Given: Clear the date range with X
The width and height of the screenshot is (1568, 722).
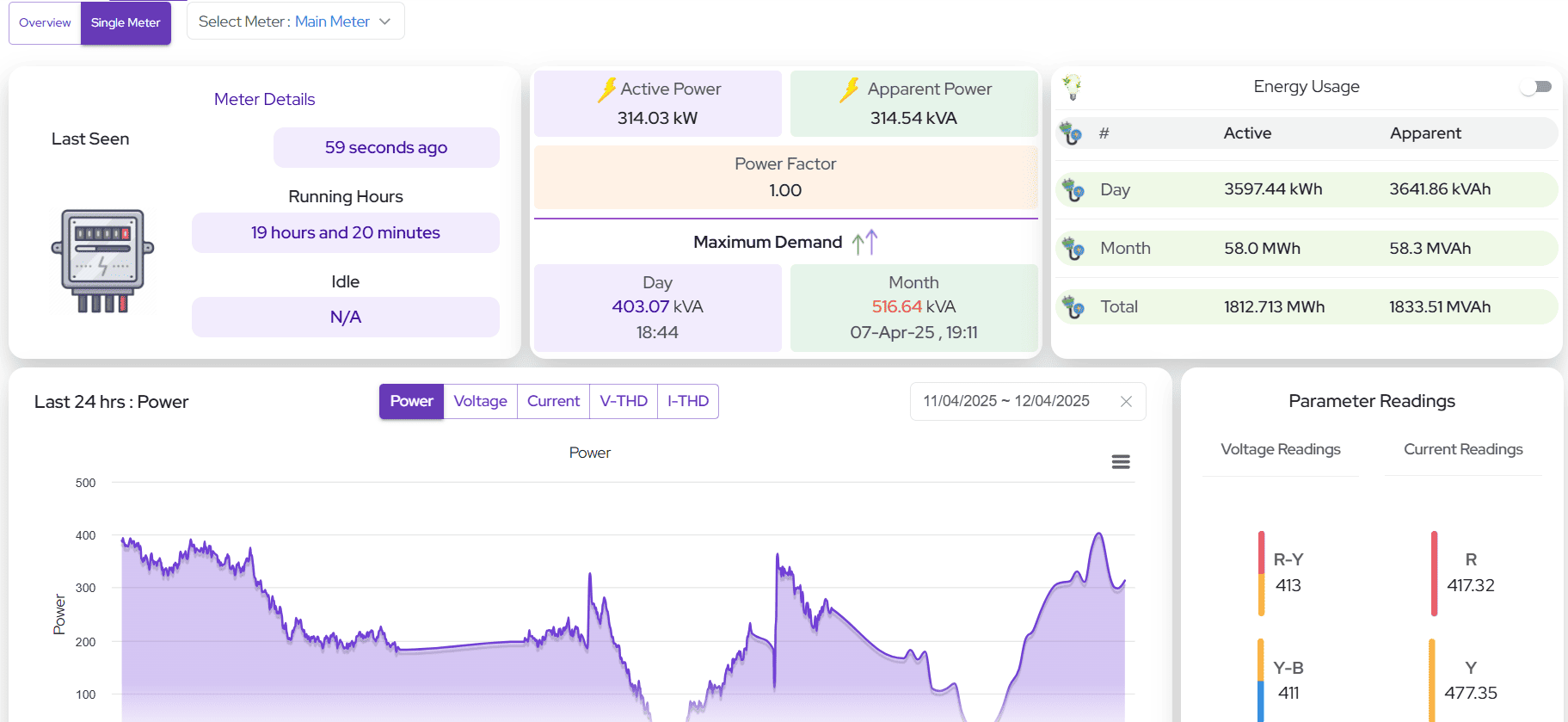Looking at the screenshot, I should [1126, 401].
